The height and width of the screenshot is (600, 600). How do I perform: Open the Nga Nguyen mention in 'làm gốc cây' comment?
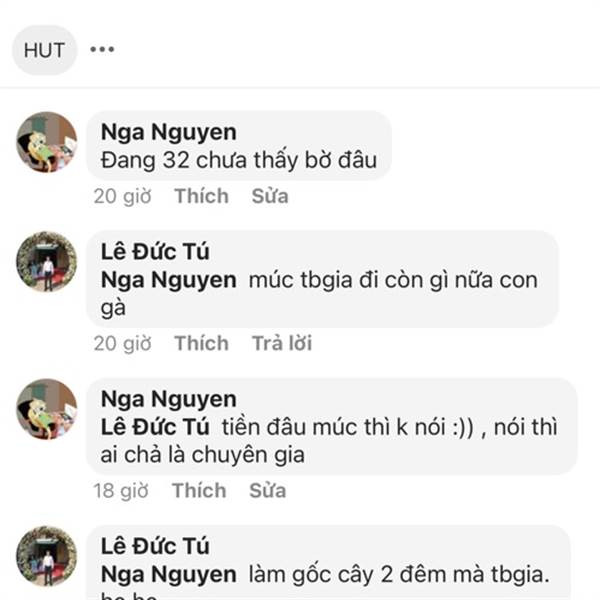pos(169,575)
